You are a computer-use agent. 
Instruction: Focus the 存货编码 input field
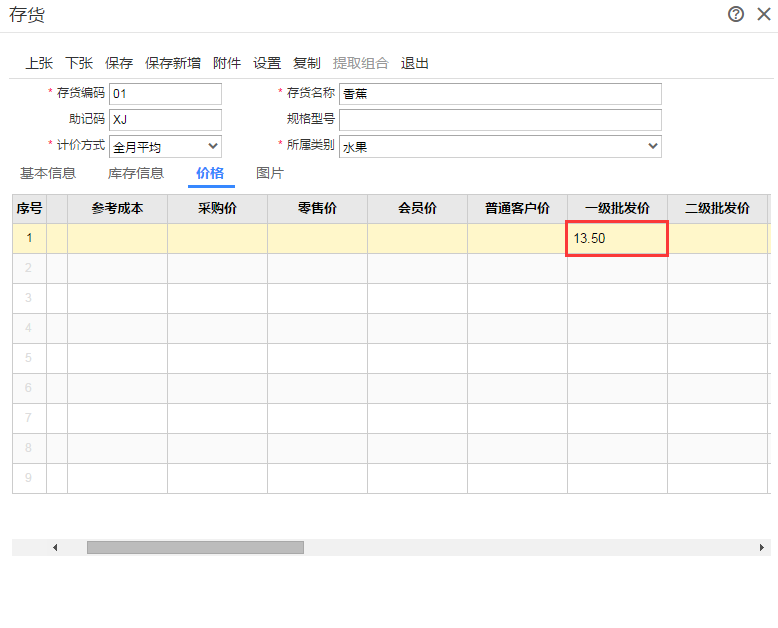point(165,94)
